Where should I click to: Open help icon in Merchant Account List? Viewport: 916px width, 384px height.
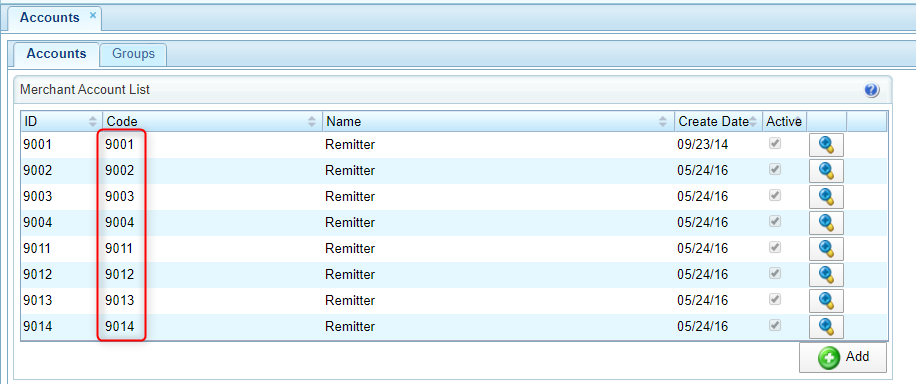pyautogui.click(x=871, y=90)
